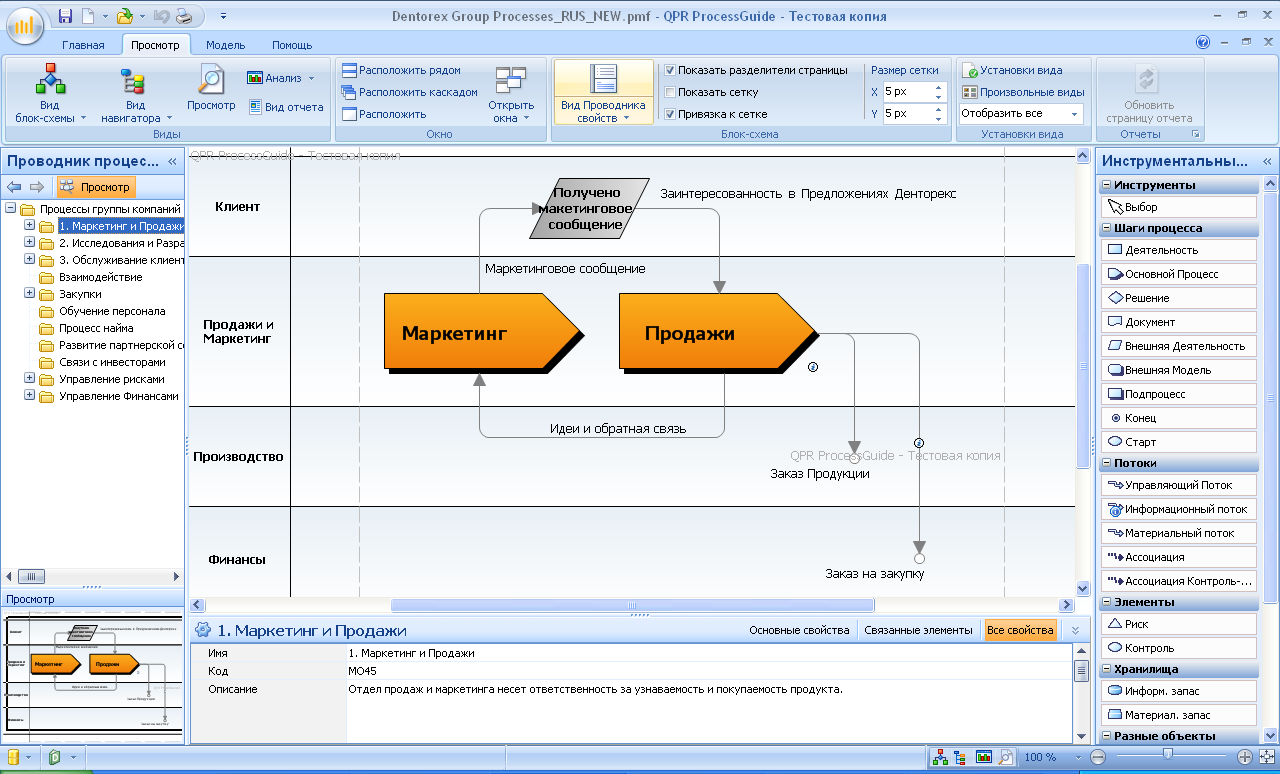Select the Информационный поток flow tool
The width and height of the screenshot is (1280, 774).
[1179, 509]
